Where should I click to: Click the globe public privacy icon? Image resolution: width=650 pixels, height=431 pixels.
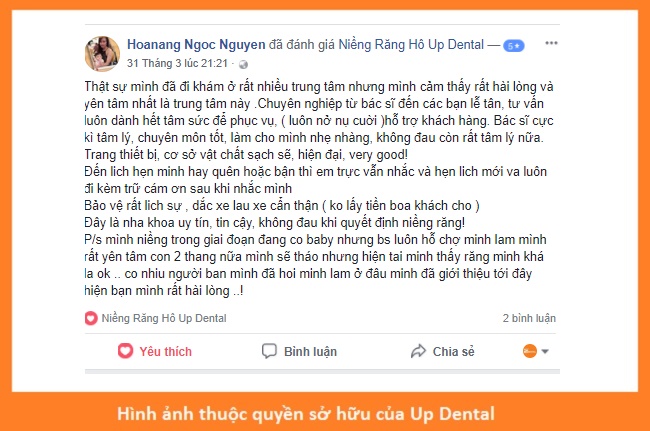point(243,64)
